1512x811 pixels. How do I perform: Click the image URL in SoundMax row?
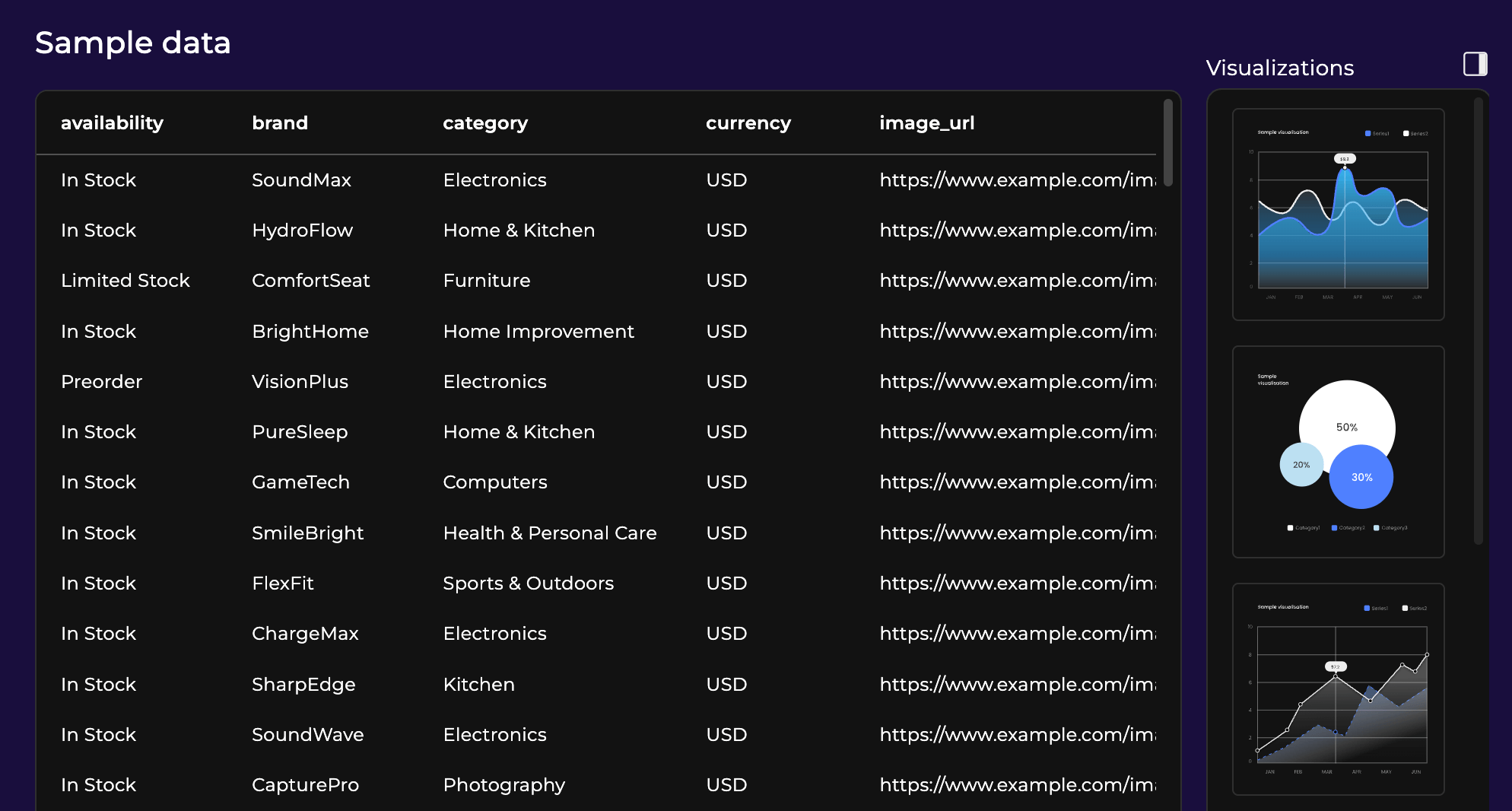click(x=1018, y=180)
